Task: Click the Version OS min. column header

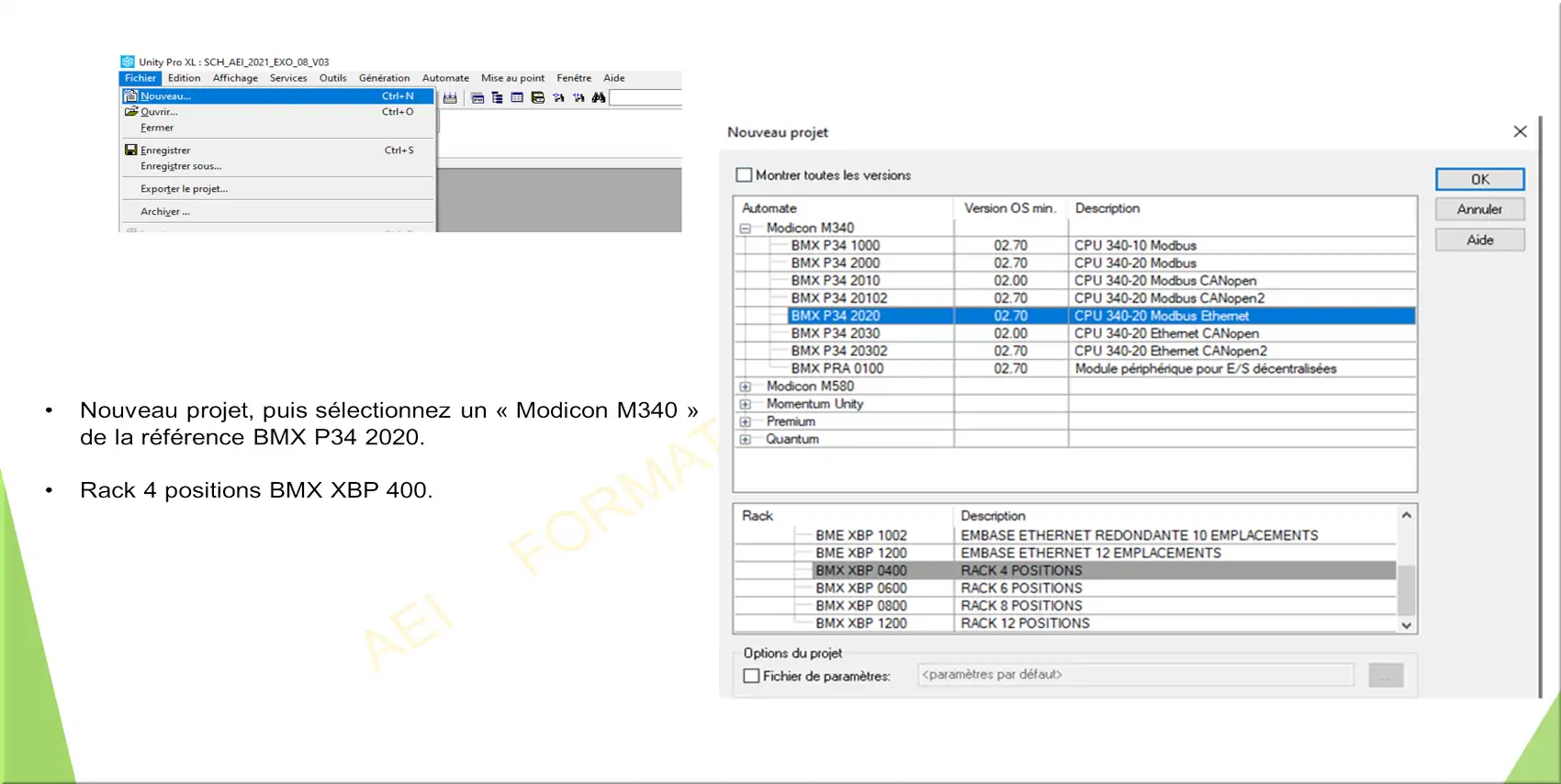Action: [x=1011, y=208]
